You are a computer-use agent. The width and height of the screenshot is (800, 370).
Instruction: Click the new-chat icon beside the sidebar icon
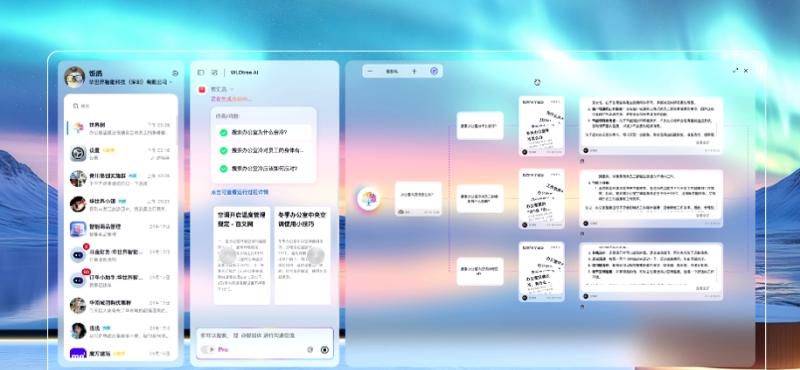coord(214,72)
